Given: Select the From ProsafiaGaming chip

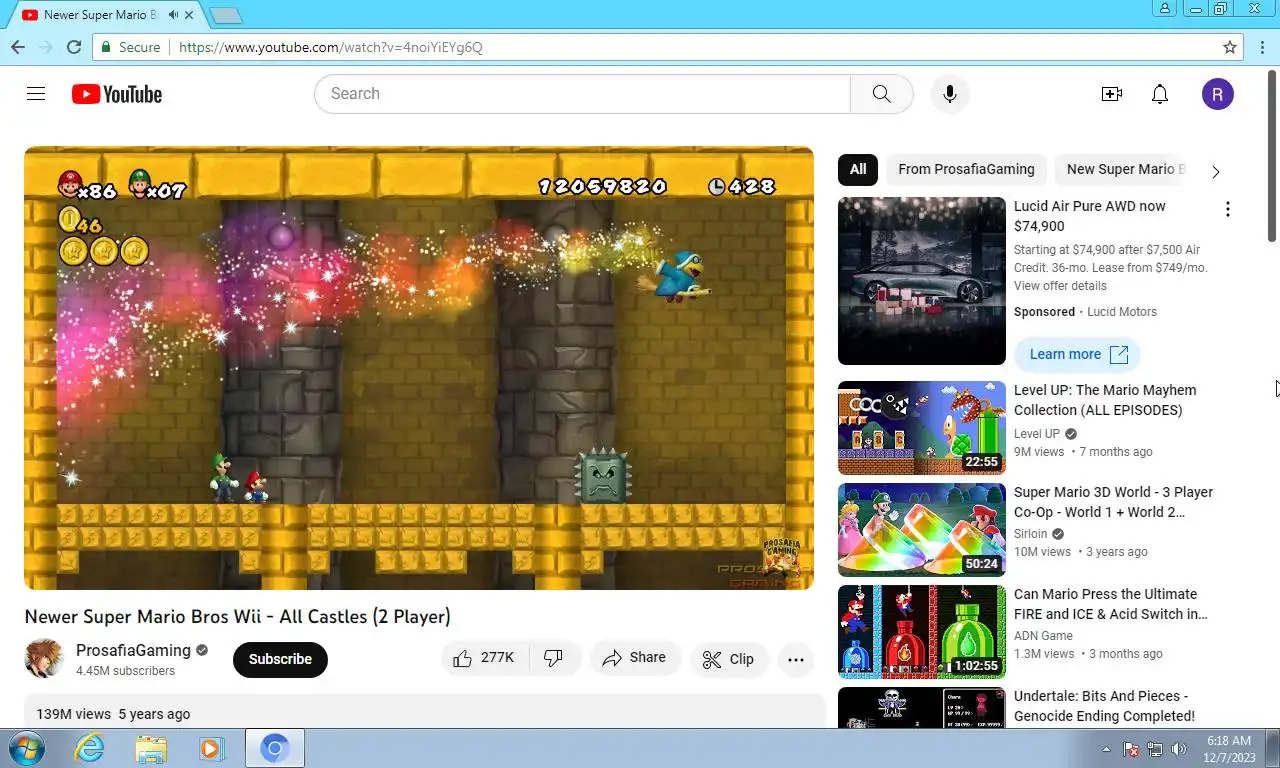Looking at the screenshot, I should pyautogui.click(x=966, y=169).
